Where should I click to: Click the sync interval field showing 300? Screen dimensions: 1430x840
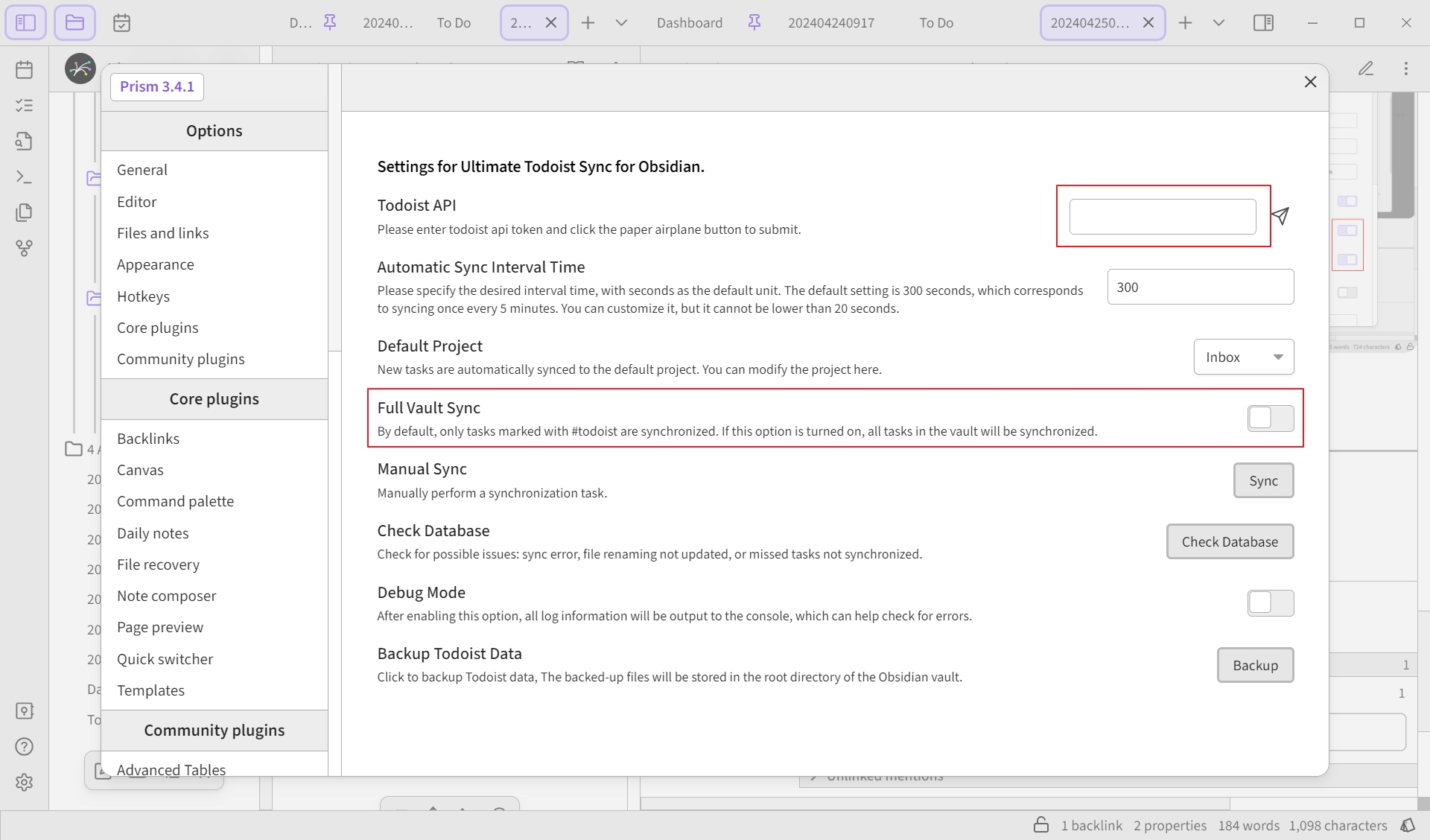click(x=1201, y=287)
